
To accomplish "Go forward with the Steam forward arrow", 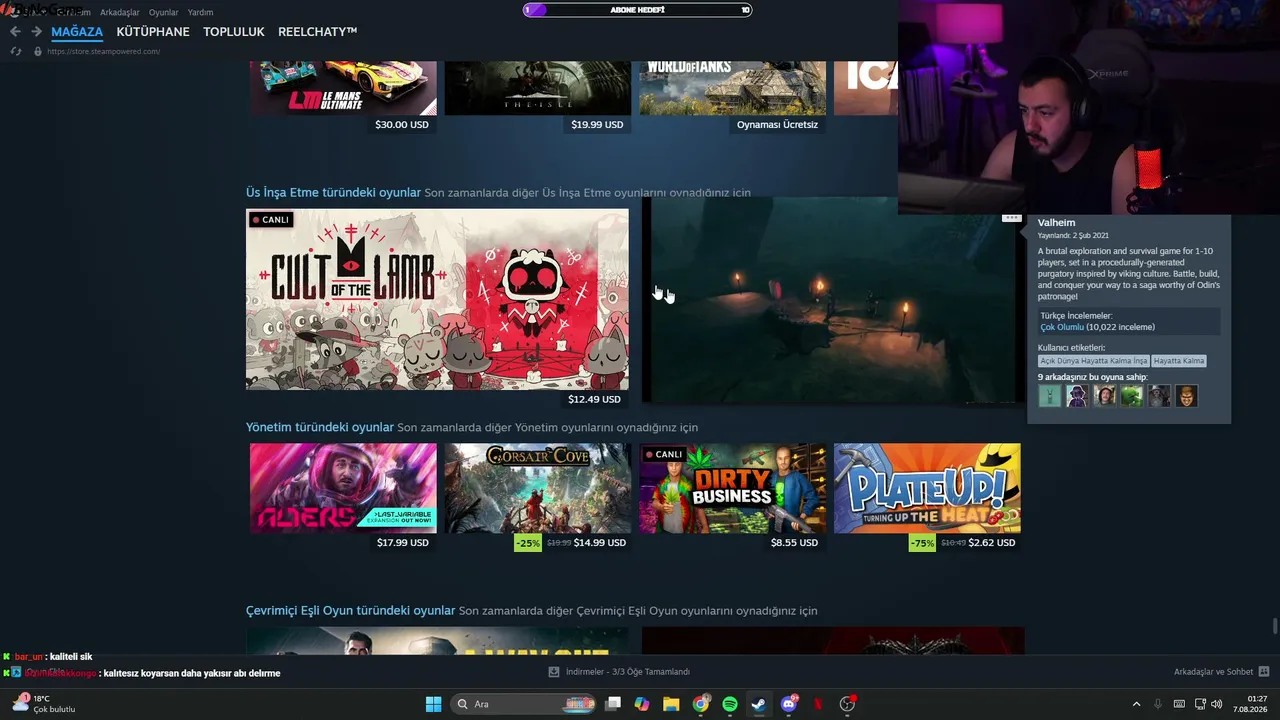I will [x=36, y=32].
